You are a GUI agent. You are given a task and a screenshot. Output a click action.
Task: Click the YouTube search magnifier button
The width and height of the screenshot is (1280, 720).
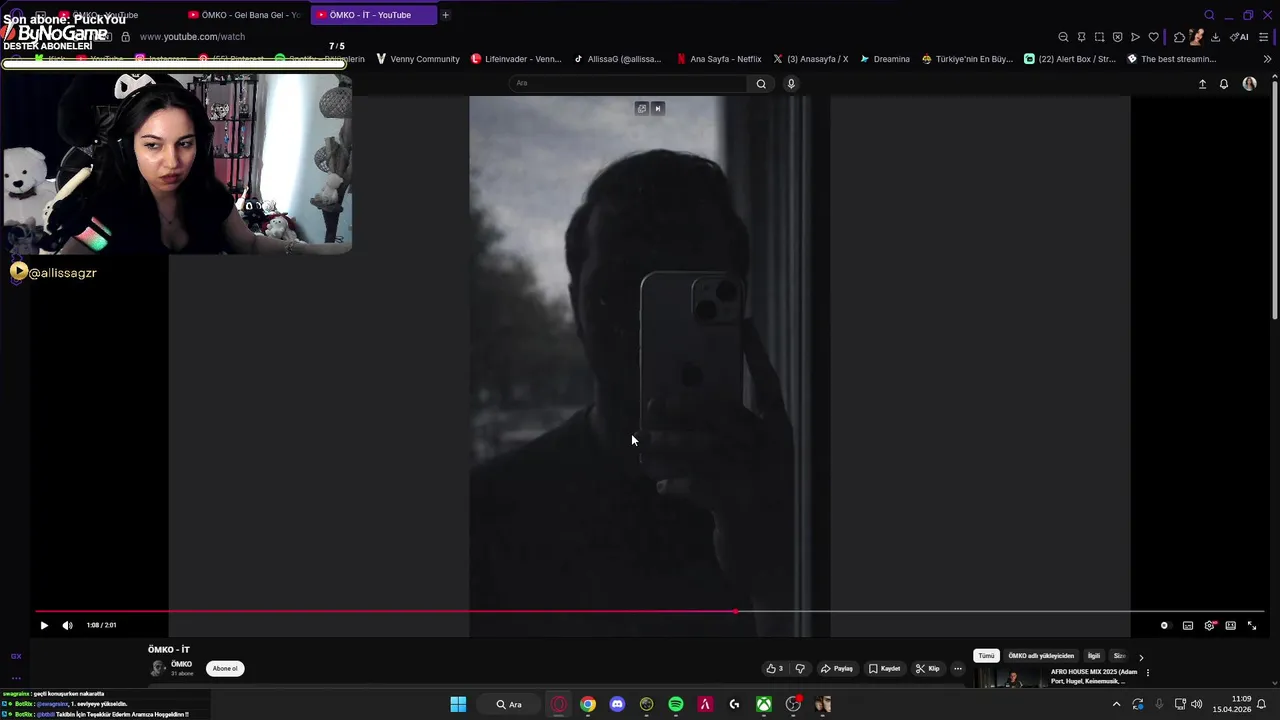click(761, 84)
